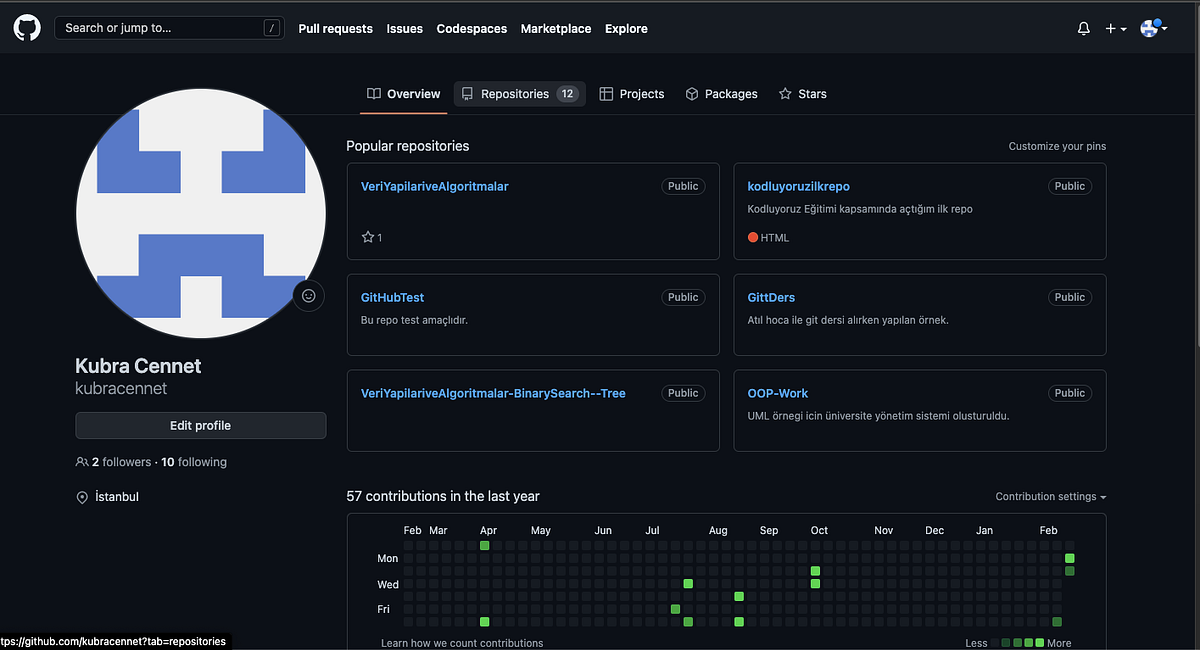This screenshot has width=1200, height=650.
Task: Click the star count under VeriYapilarveAlgoritmalar
Action: (371, 237)
